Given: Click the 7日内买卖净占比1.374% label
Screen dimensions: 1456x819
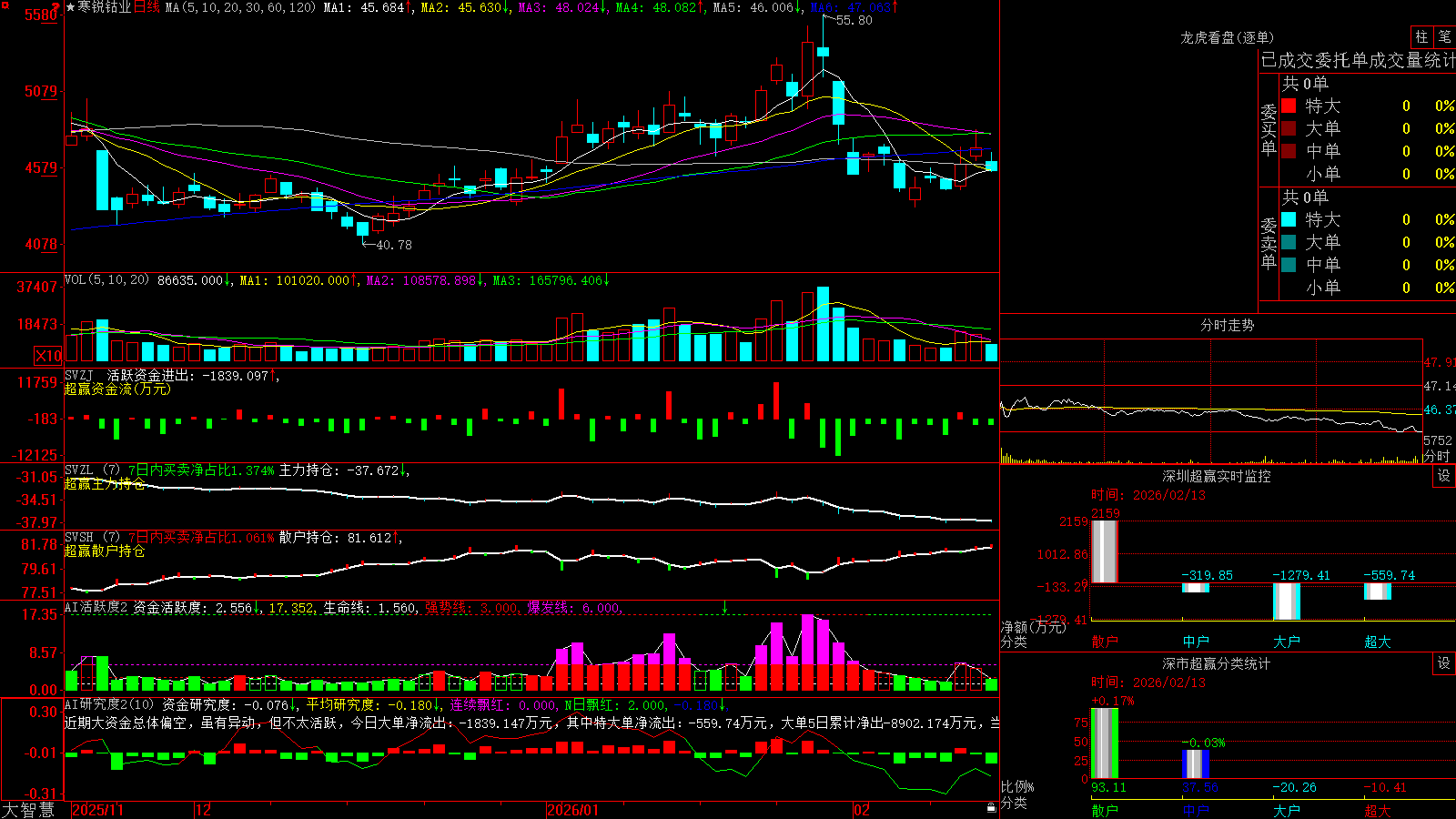Looking at the screenshot, I should 201,470.
